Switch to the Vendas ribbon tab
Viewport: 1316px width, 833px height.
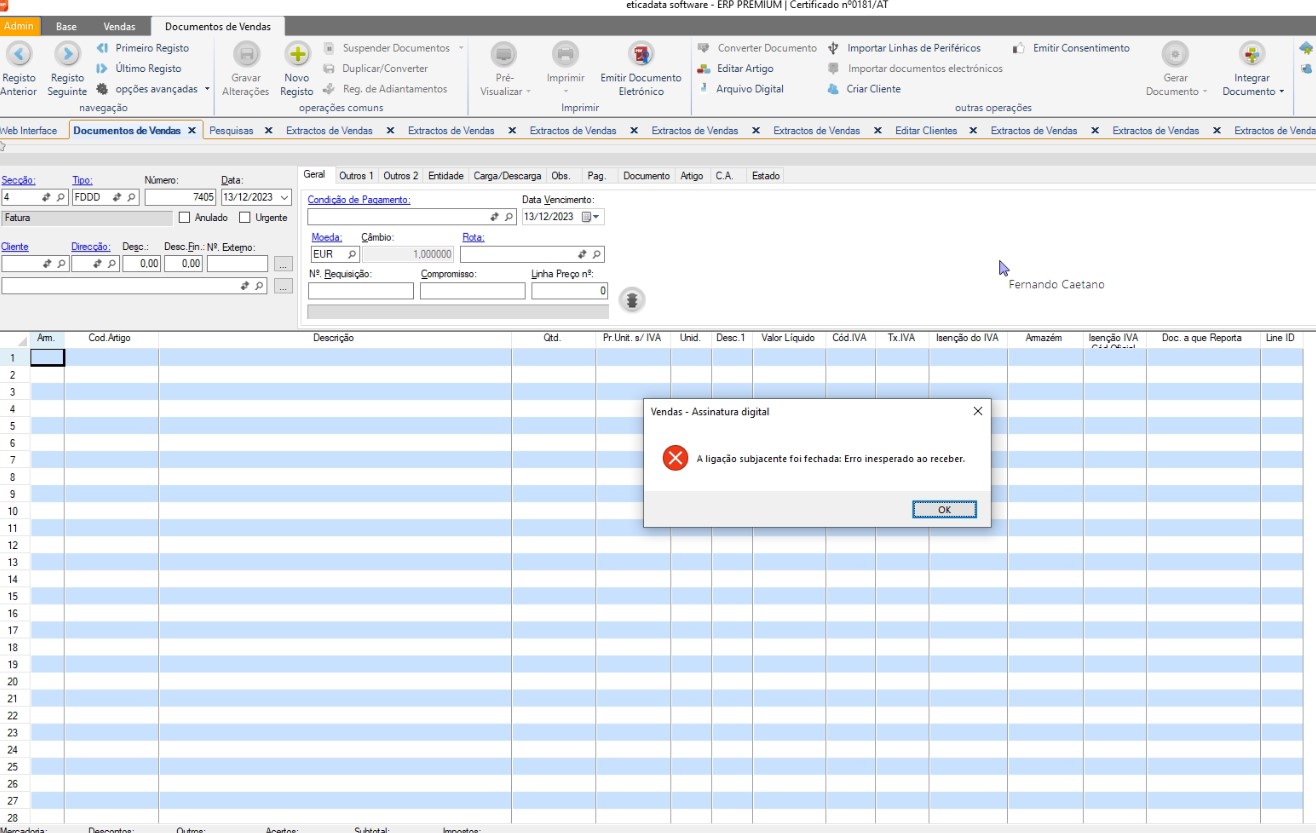[x=119, y=27]
